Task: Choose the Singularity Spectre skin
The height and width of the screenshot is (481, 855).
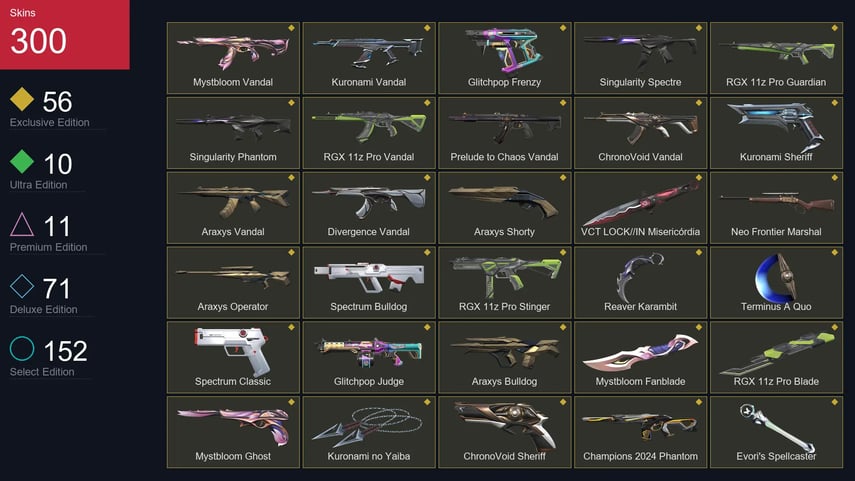Action: click(x=640, y=58)
